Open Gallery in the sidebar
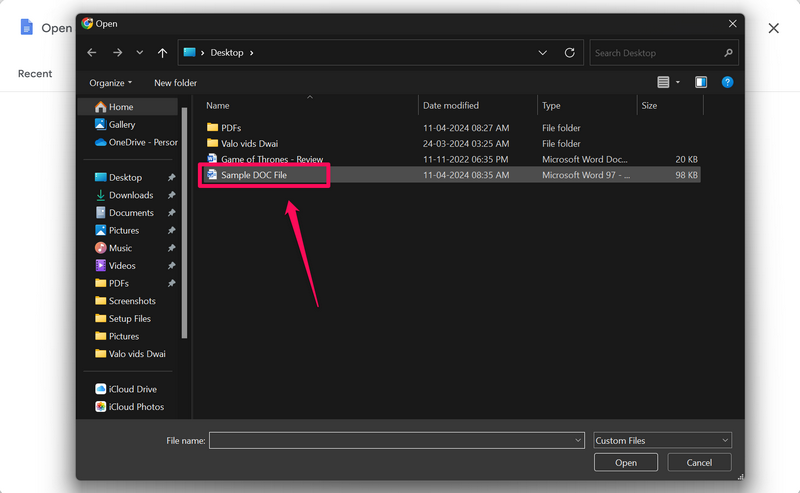 122,125
